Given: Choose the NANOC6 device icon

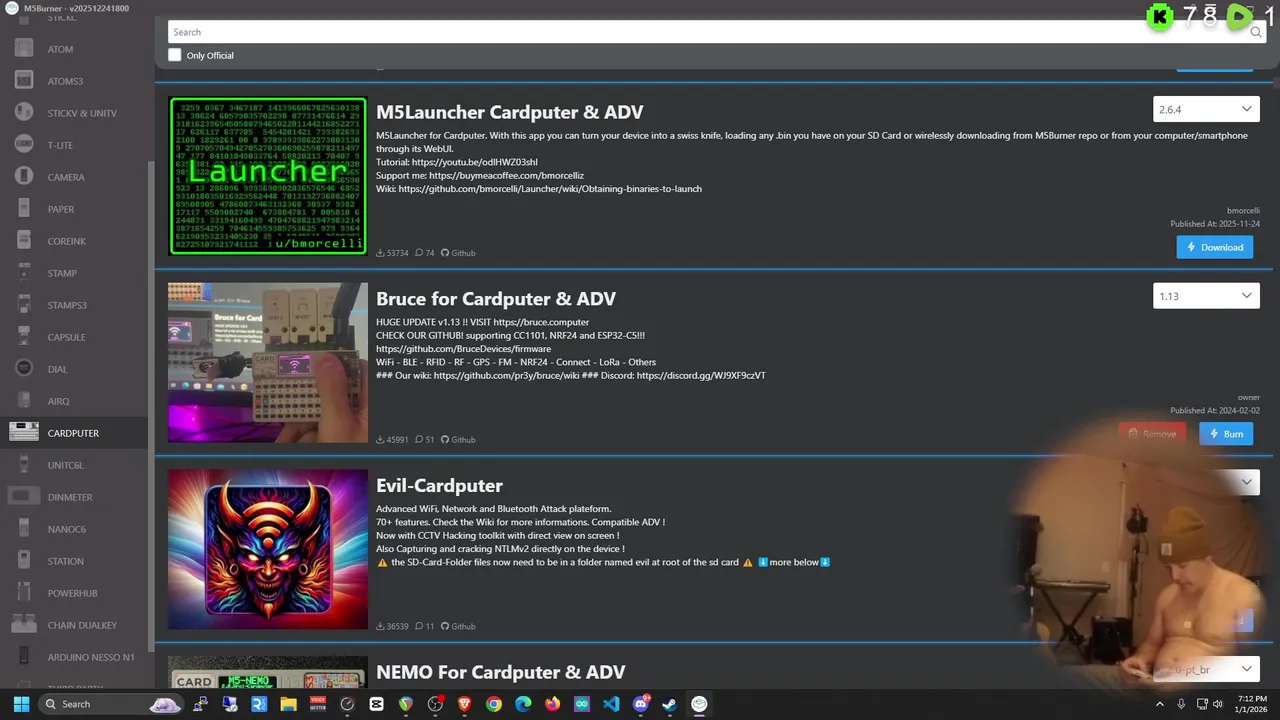Looking at the screenshot, I should (x=24, y=529).
